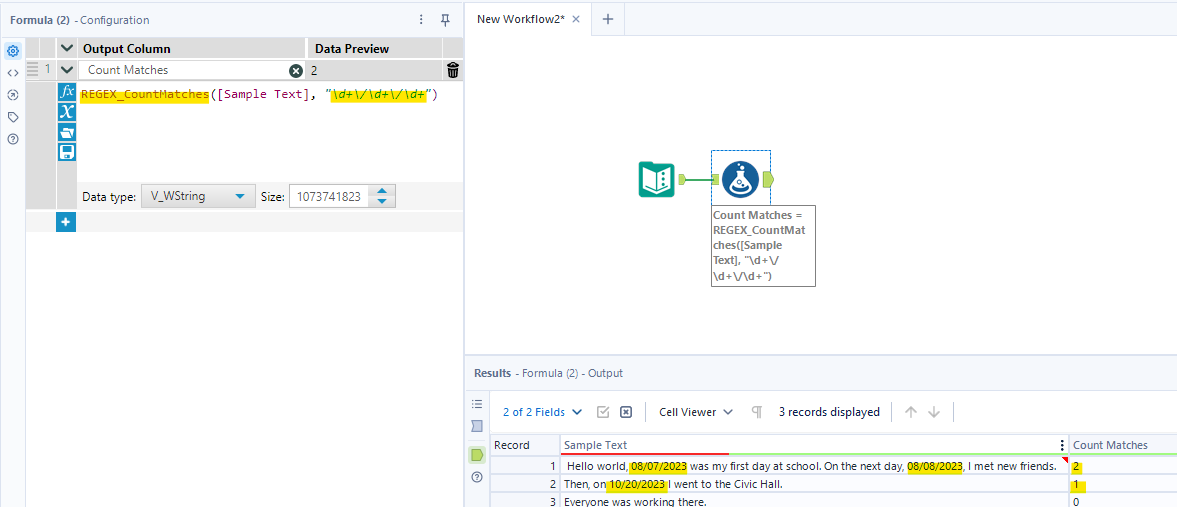Click the select all fields checkmark icon

(602, 412)
